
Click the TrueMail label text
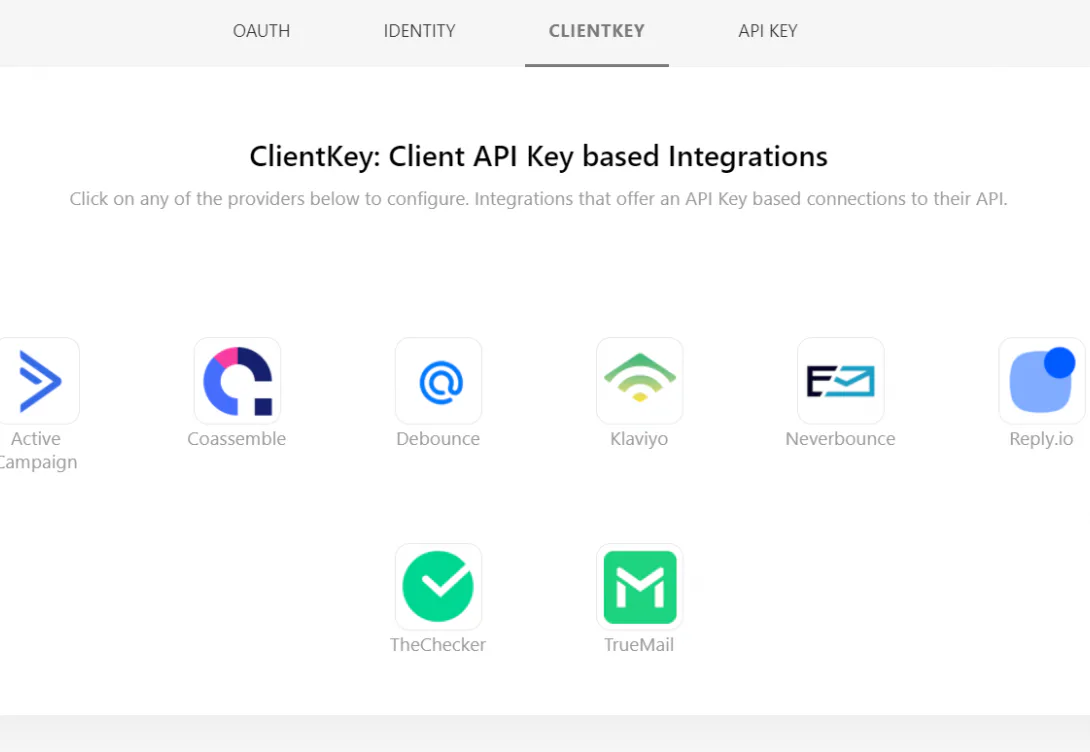click(x=639, y=644)
